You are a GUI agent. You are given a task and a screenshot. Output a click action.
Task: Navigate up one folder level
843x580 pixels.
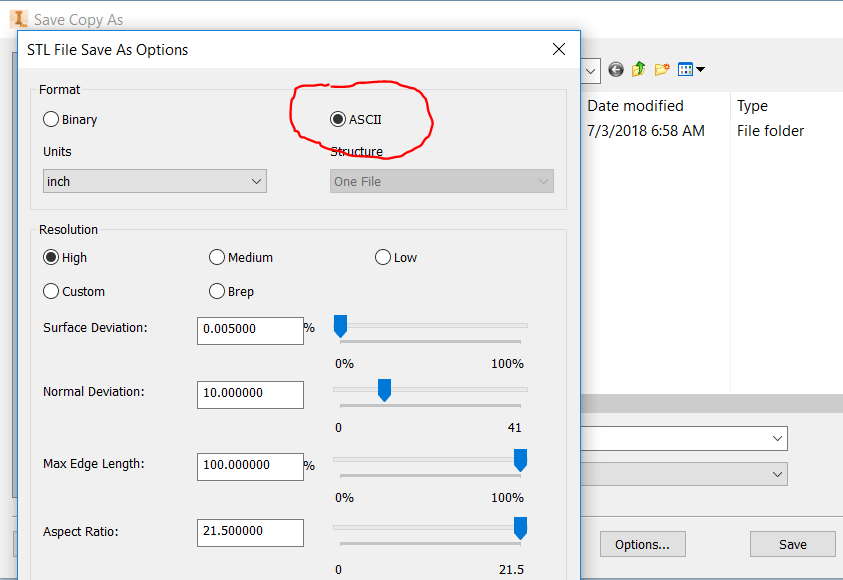pos(638,70)
